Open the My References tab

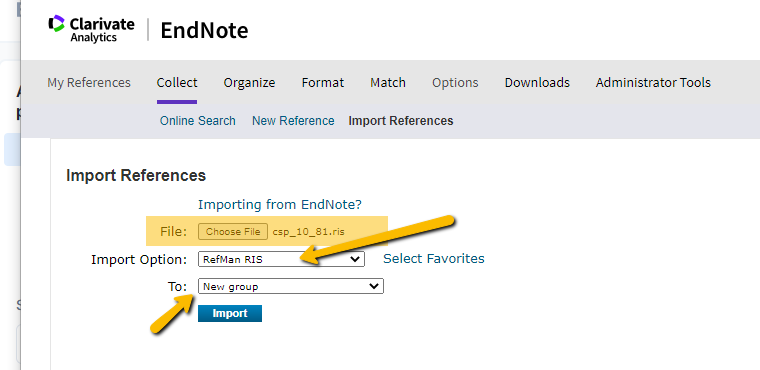click(x=89, y=83)
